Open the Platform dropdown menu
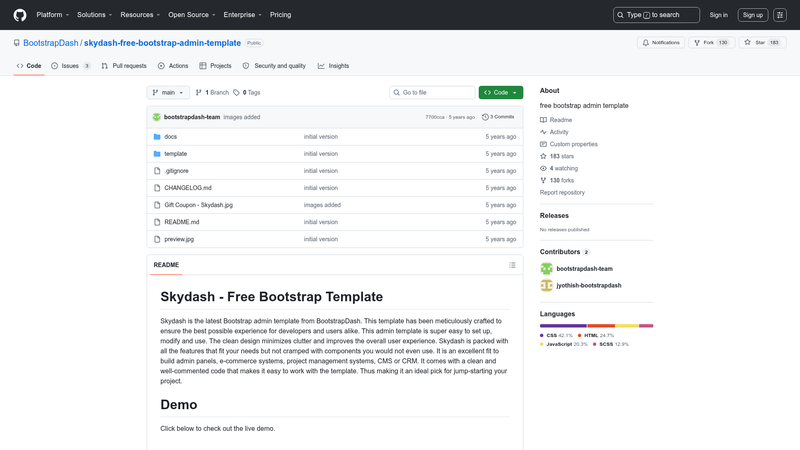The height and width of the screenshot is (450, 800). [53, 15]
